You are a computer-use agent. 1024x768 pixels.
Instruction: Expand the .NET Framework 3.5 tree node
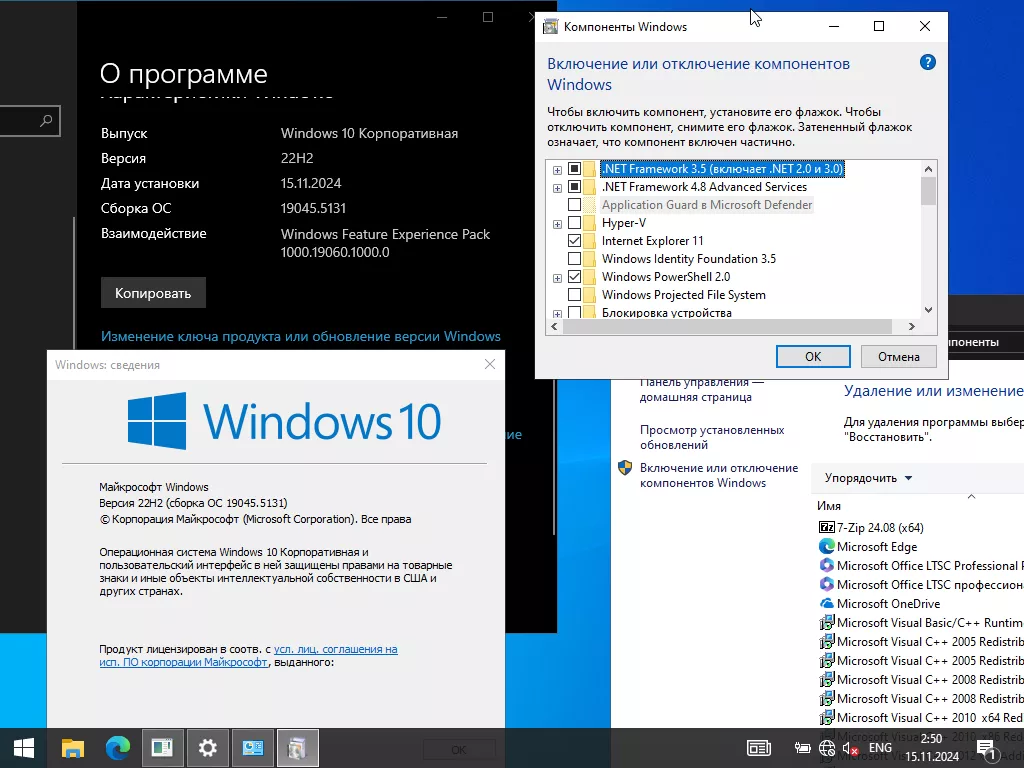coord(557,169)
